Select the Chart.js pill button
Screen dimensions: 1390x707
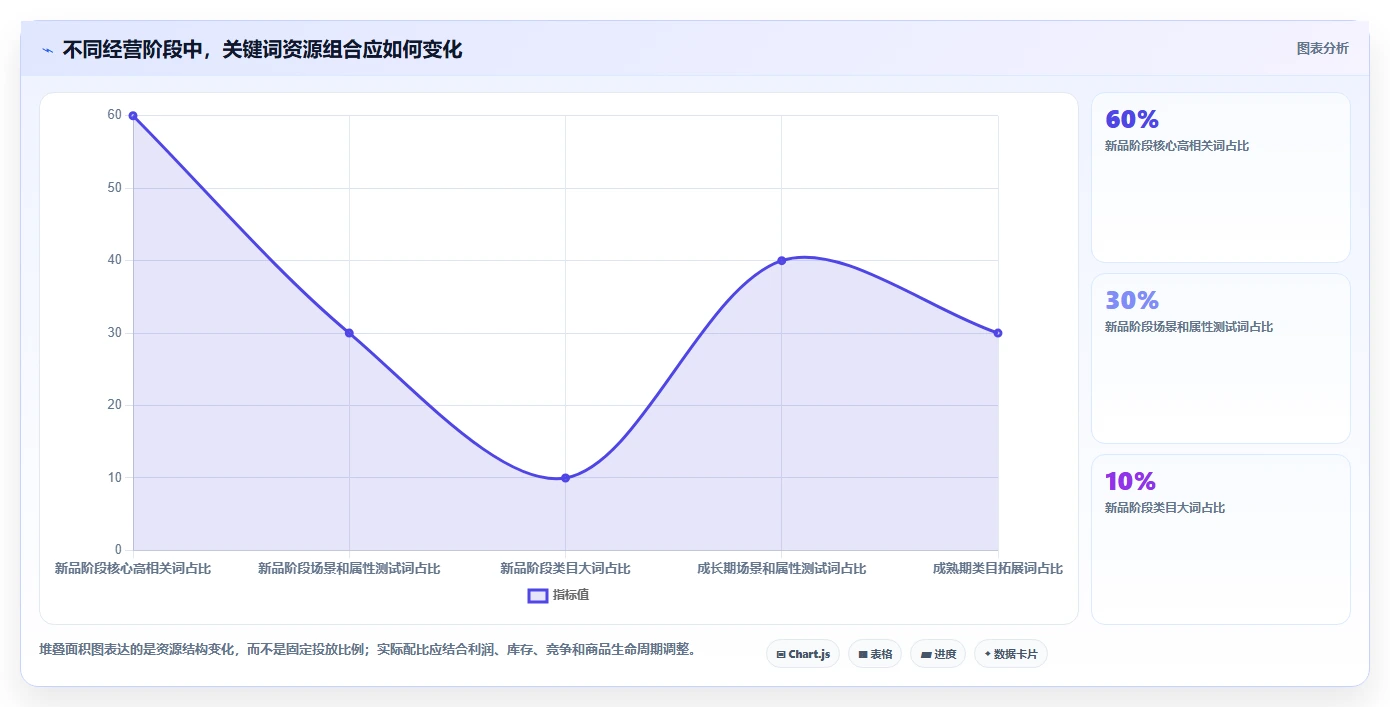tap(803, 654)
